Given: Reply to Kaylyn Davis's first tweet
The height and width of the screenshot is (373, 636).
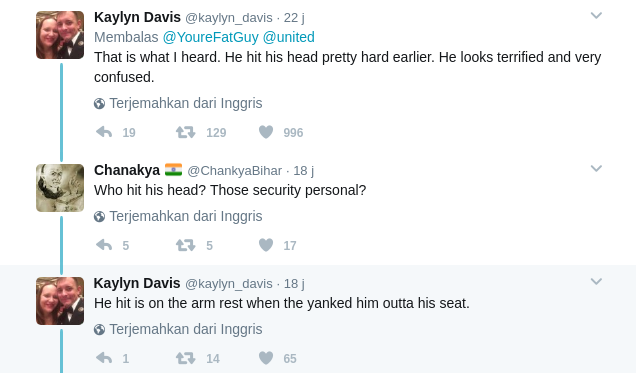Looking at the screenshot, I should (104, 132).
